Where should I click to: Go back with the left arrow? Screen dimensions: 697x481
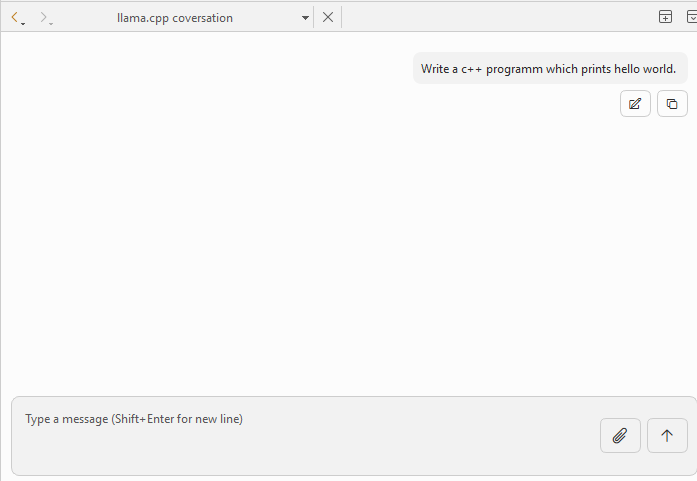tap(14, 17)
